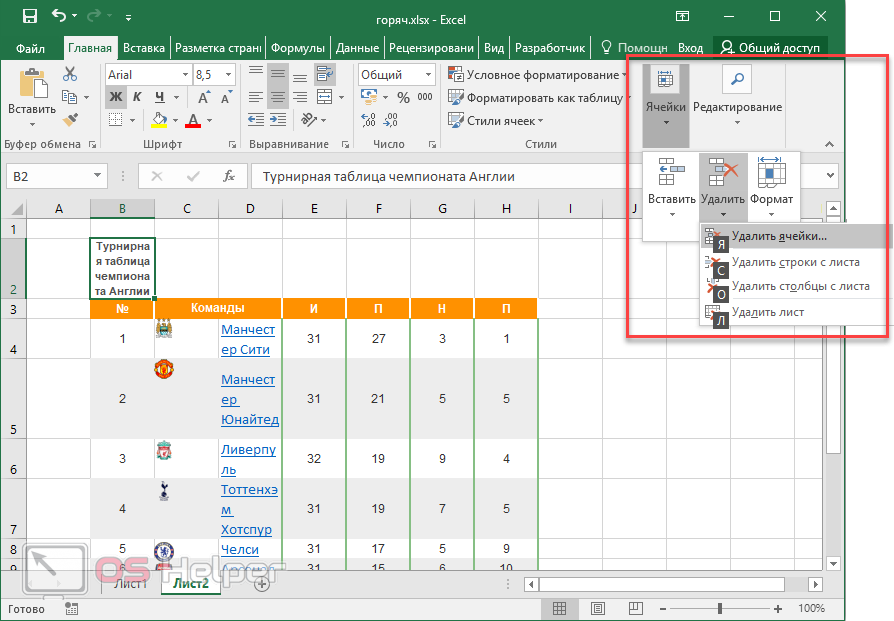
Task: Select the Format Painter brush icon
Action: (x=69, y=120)
